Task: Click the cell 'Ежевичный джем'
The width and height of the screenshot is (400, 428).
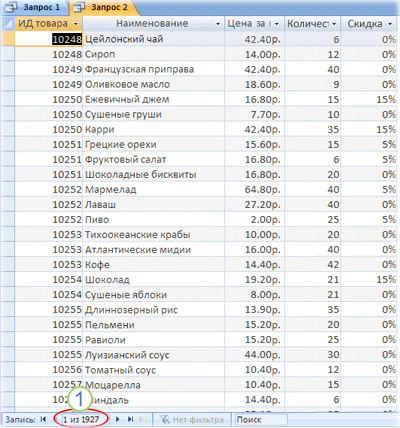Action: (153, 99)
